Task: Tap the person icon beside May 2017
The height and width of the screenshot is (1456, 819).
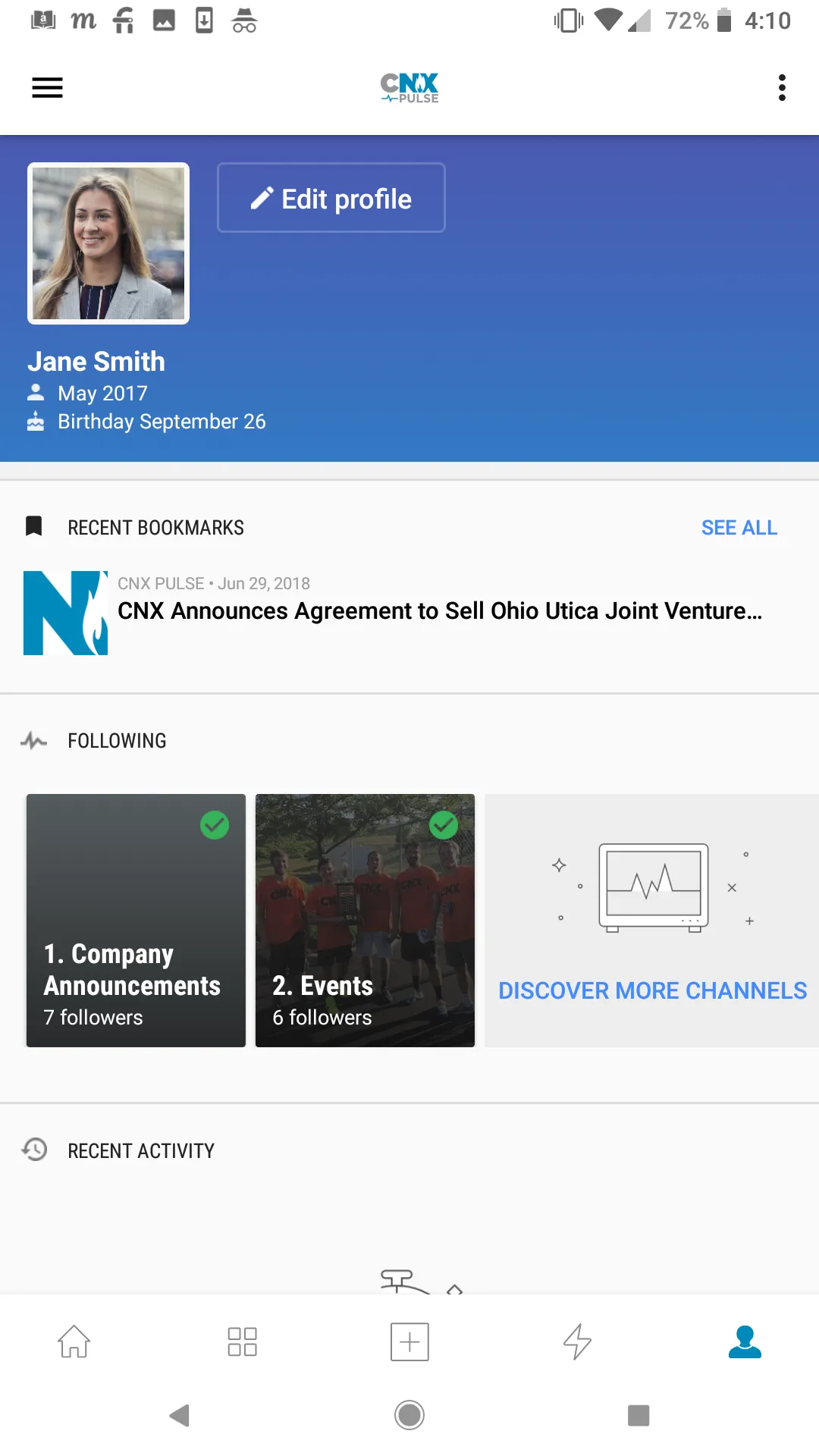Action: 36,393
